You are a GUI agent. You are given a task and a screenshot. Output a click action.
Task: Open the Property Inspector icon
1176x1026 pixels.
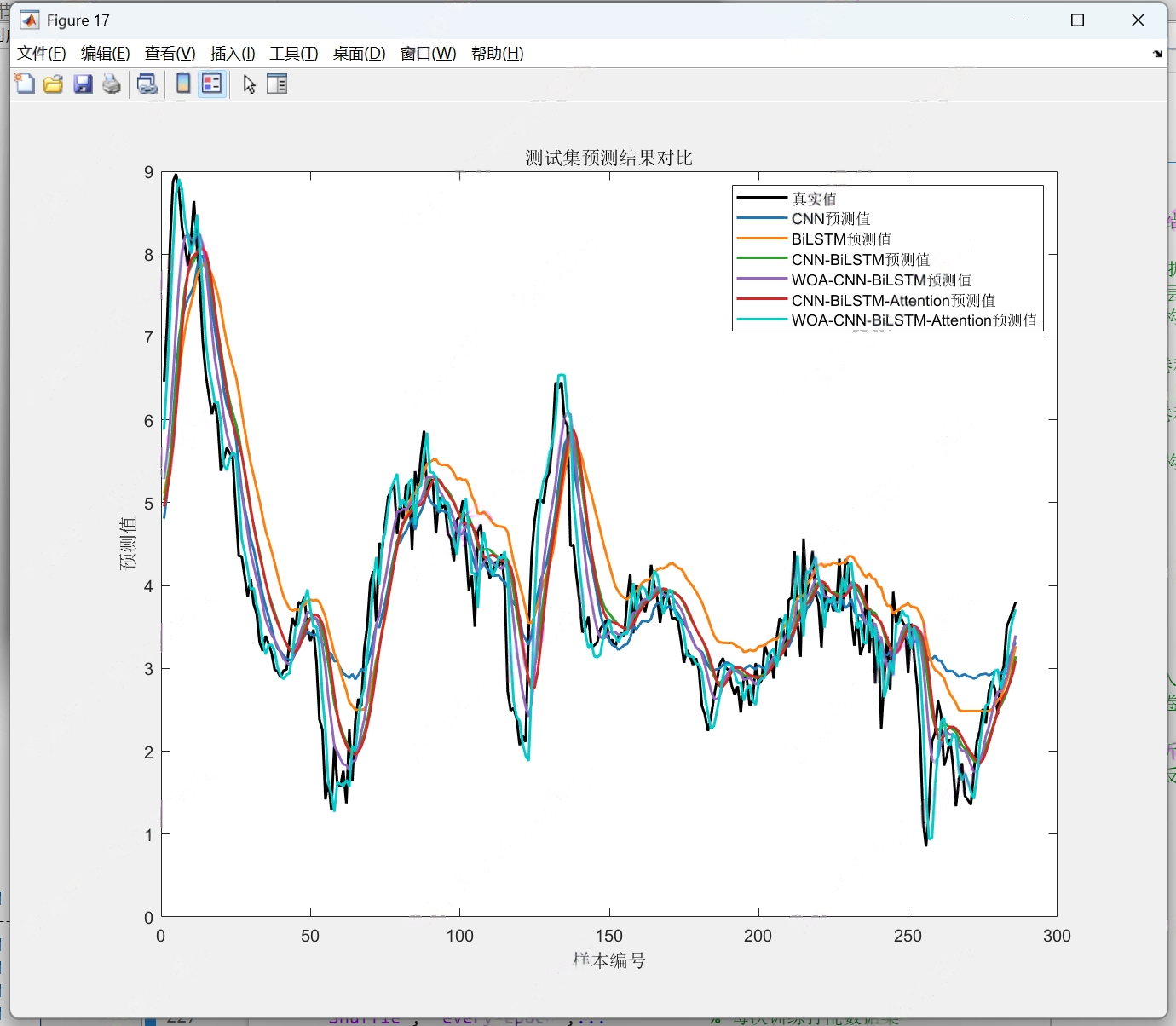[277, 84]
